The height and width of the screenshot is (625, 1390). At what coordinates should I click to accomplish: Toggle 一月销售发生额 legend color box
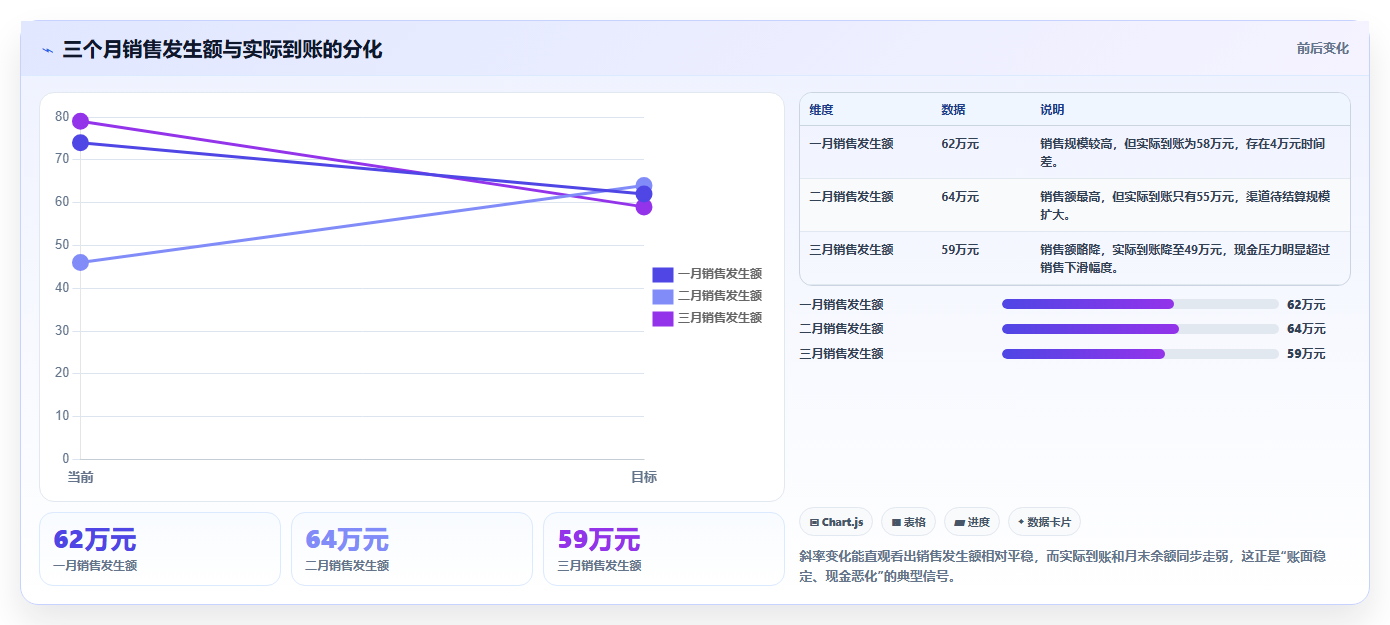[x=663, y=274]
